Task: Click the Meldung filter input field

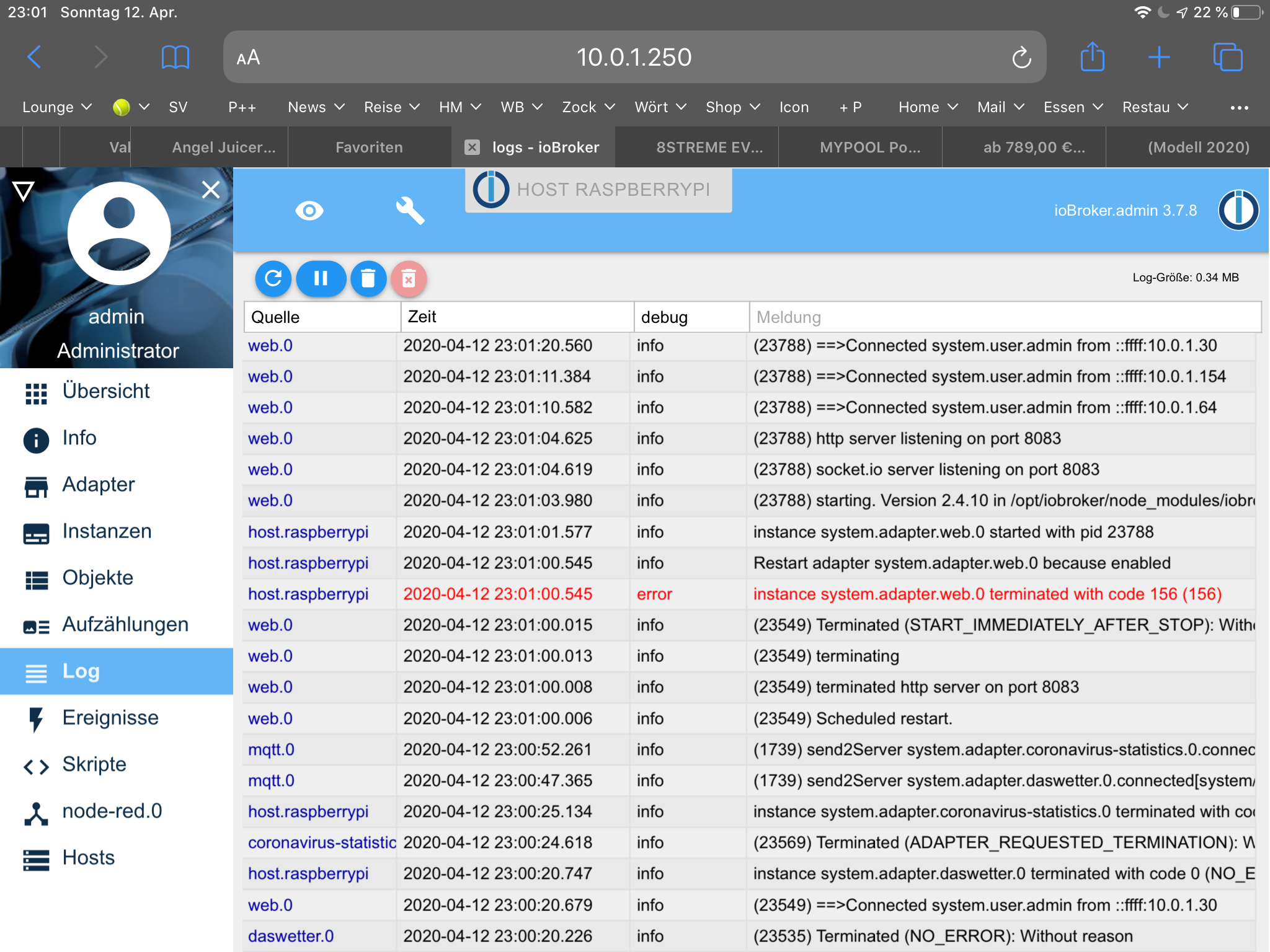Action: click(x=1005, y=317)
